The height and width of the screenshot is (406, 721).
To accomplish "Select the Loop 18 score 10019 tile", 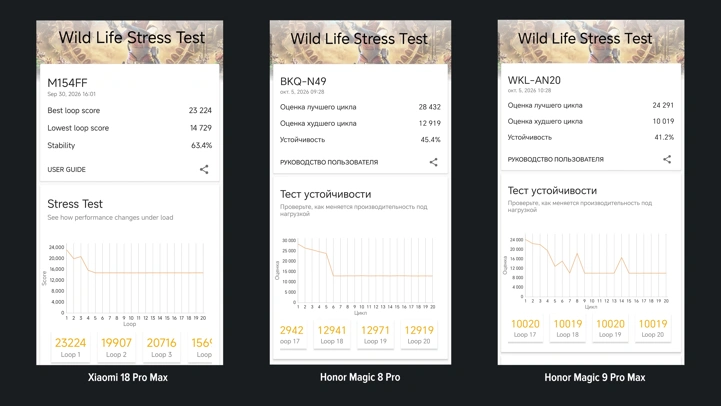I will (568, 328).
